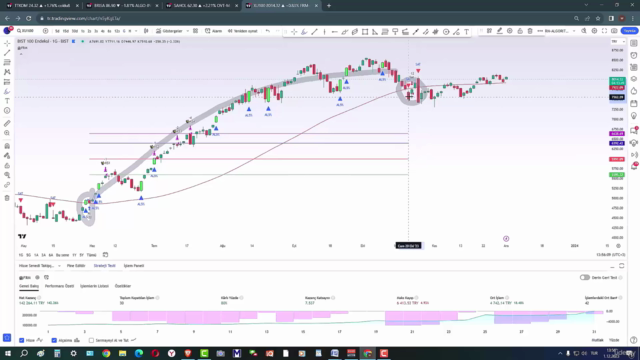This screenshot has width=640, height=360.
Task: Select the crosshair tool in favorites toolbar
Action: click(294, 32)
